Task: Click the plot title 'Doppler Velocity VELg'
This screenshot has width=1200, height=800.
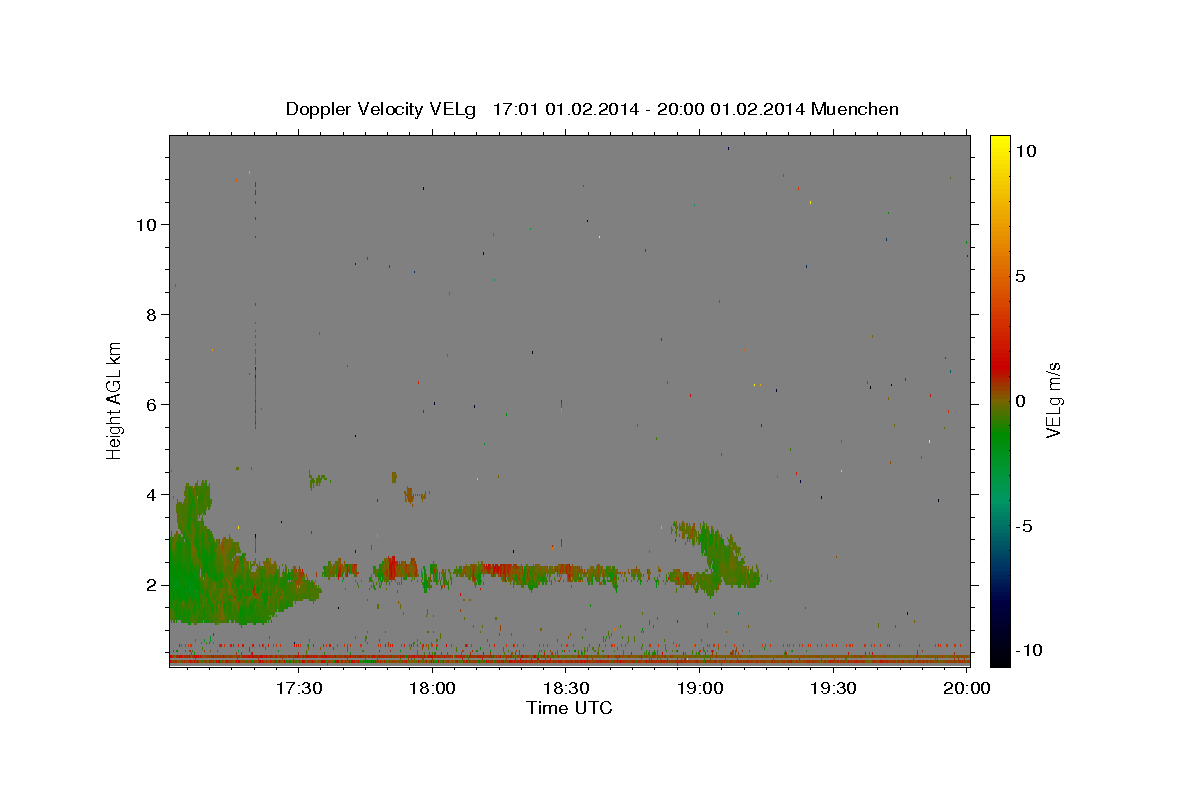Action: [x=383, y=109]
